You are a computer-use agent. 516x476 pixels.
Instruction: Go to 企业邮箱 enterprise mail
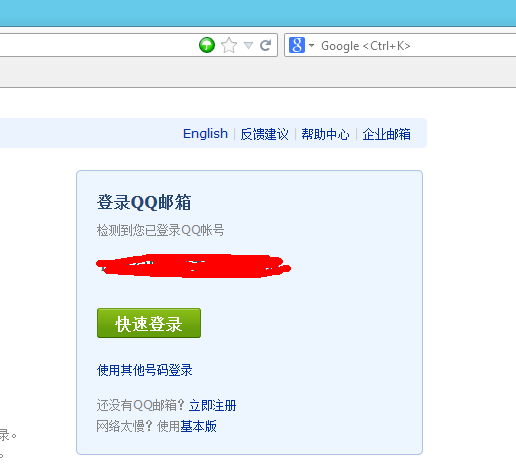pos(387,134)
